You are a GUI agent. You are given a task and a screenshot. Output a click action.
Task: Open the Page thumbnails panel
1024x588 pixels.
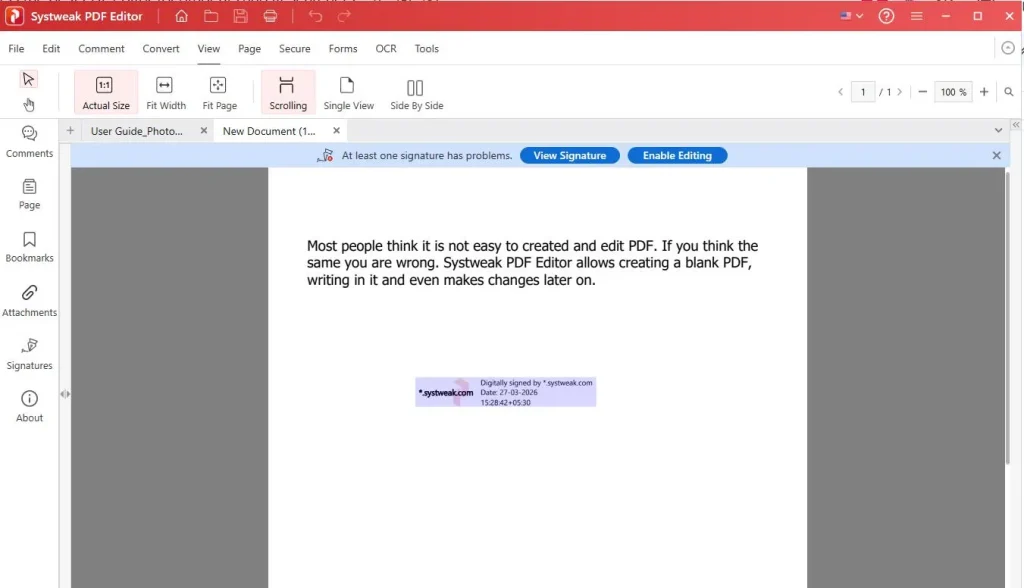(29, 194)
